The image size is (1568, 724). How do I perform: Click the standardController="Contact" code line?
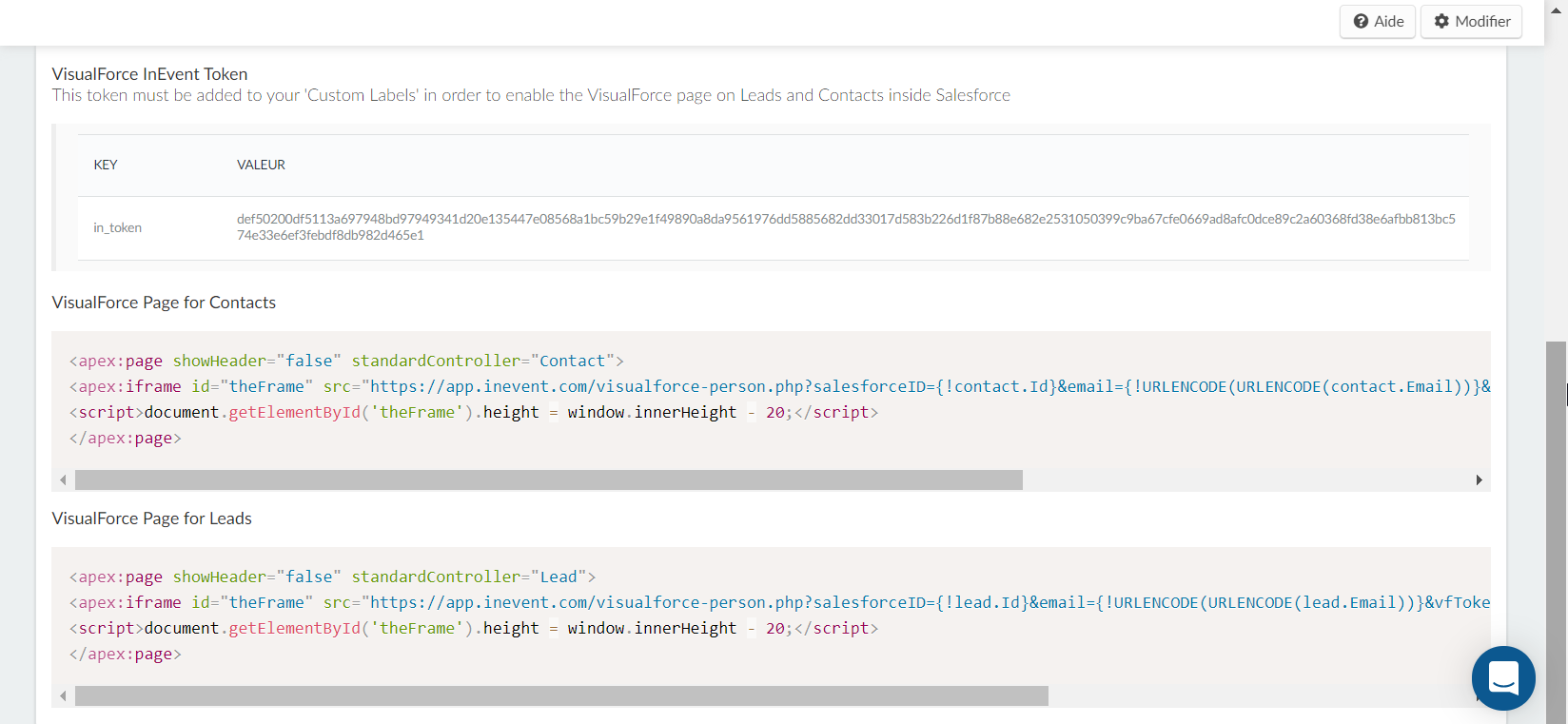346,361
